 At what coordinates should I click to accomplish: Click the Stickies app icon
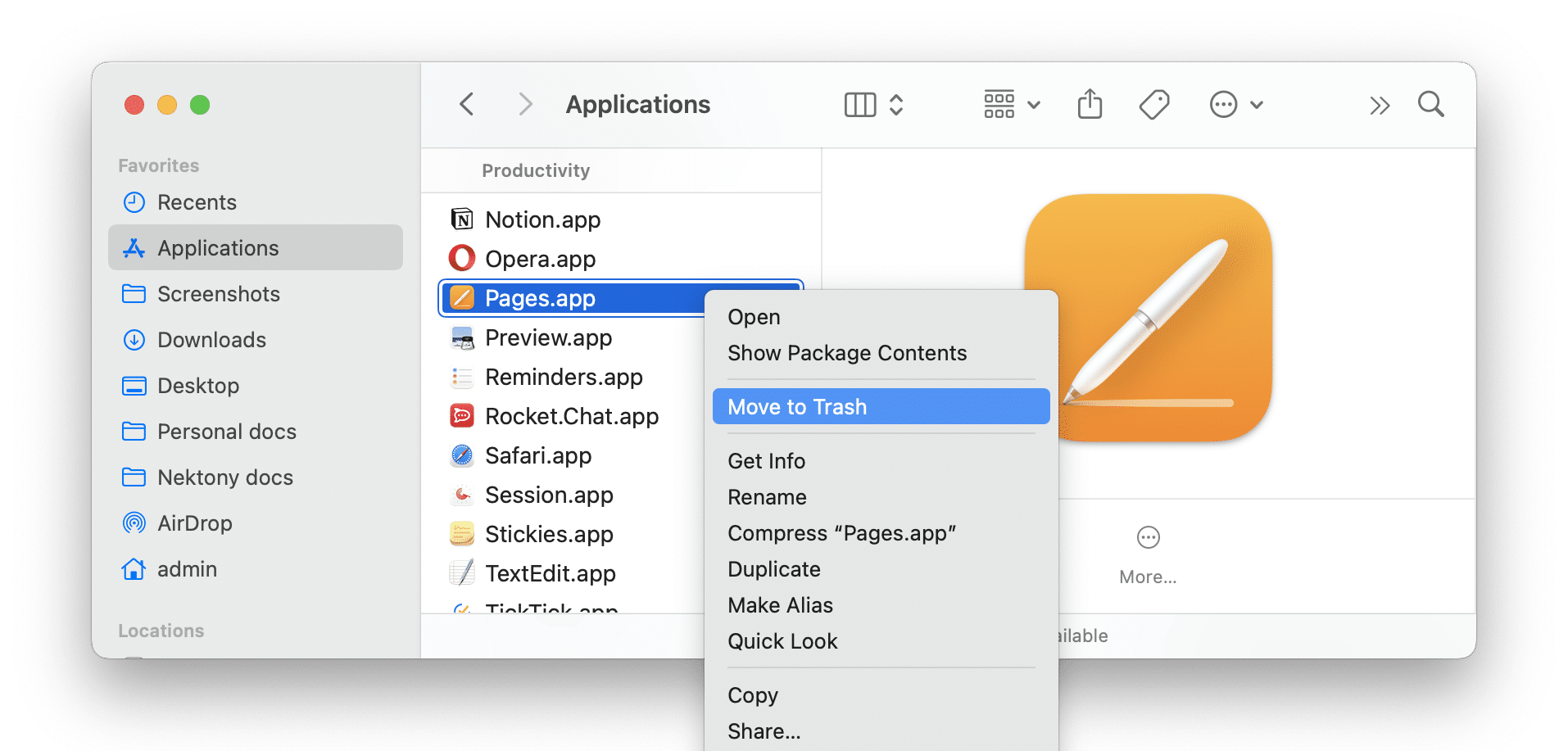coord(462,533)
